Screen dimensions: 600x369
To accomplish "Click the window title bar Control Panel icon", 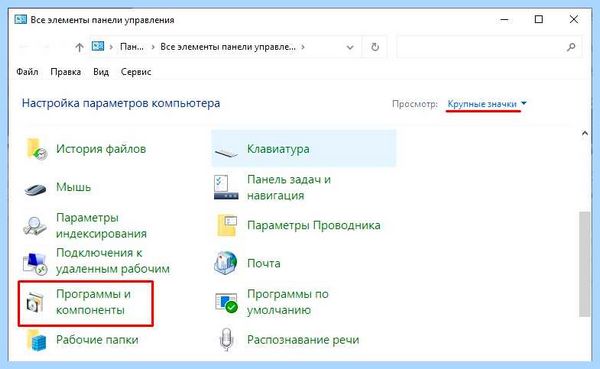I will [x=21, y=20].
